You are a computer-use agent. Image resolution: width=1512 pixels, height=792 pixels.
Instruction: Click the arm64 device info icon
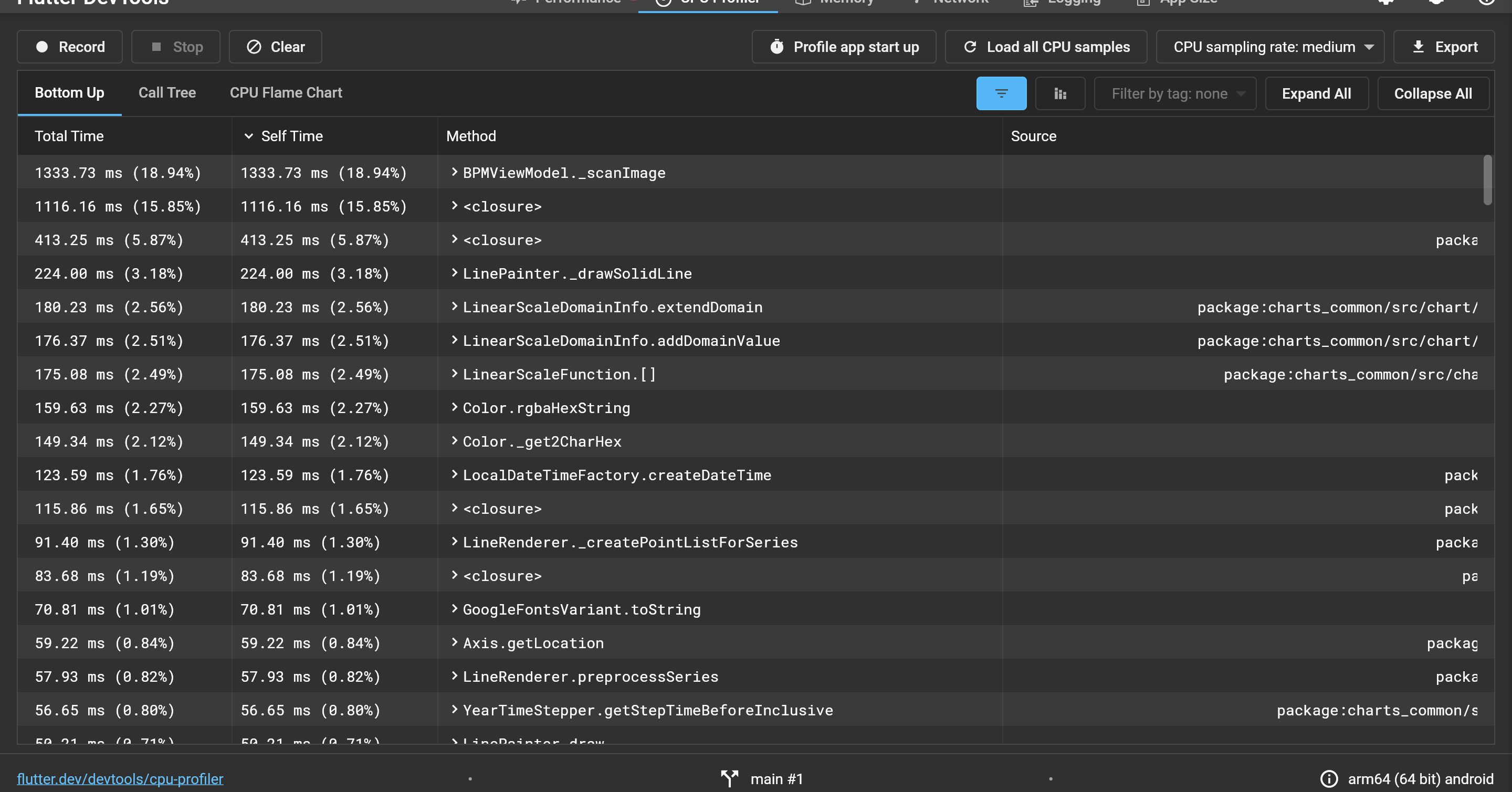pos(1329,778)
